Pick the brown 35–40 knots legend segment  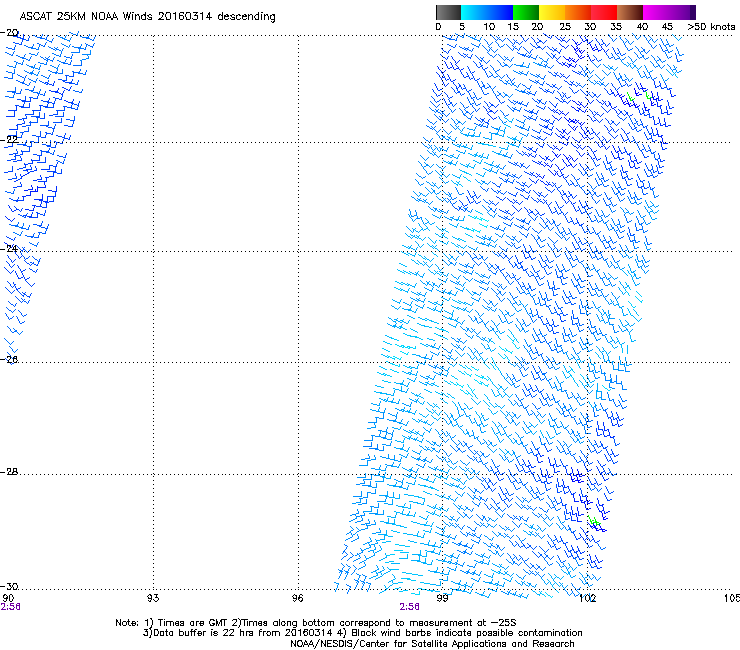[x=630, y=12]
